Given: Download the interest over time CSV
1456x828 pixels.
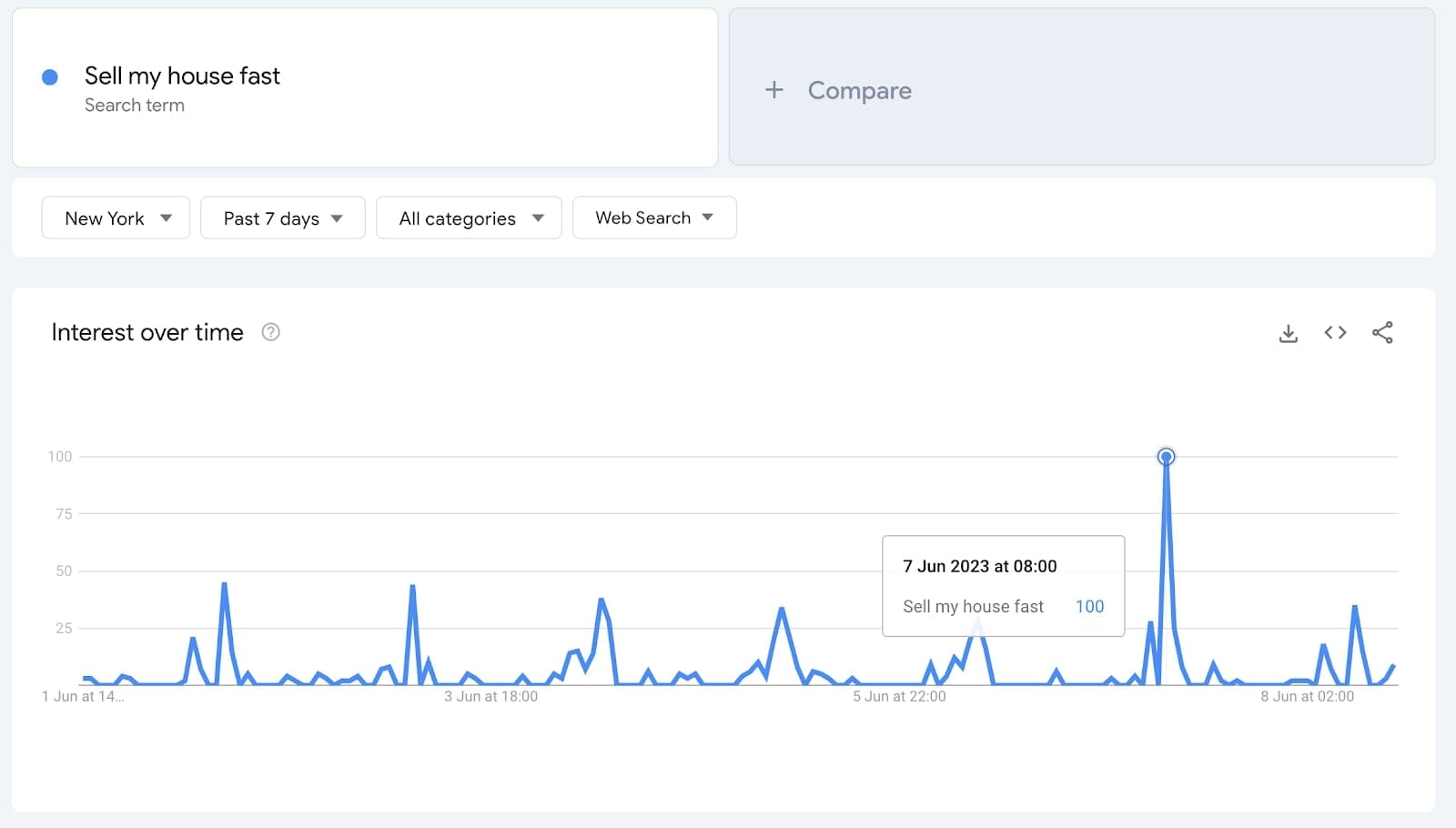Looking at the screenshot, I should (1288, 333).
